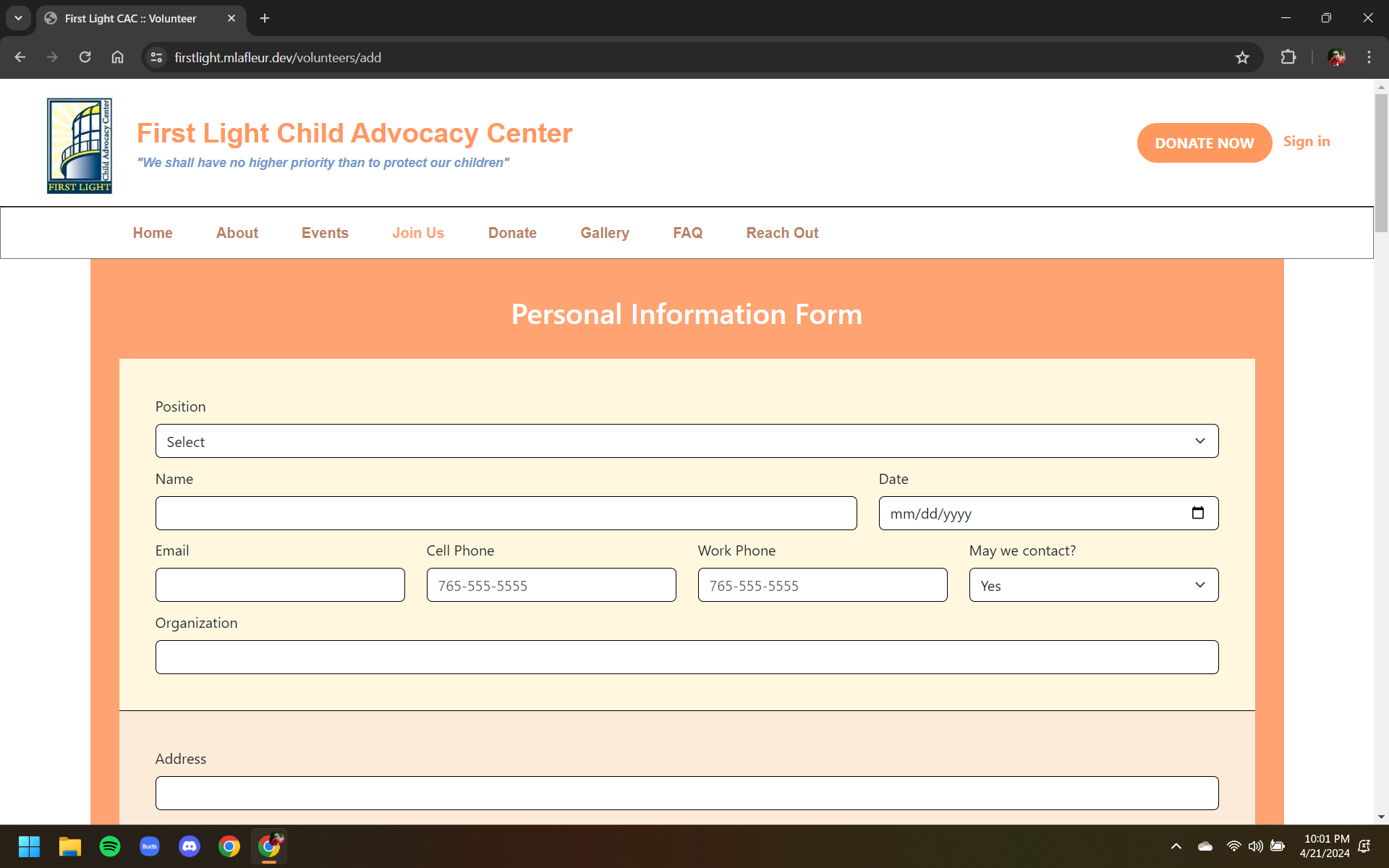1389x868 pixels.
Task: Expand the tab search chevron
Action: [18, 18]
